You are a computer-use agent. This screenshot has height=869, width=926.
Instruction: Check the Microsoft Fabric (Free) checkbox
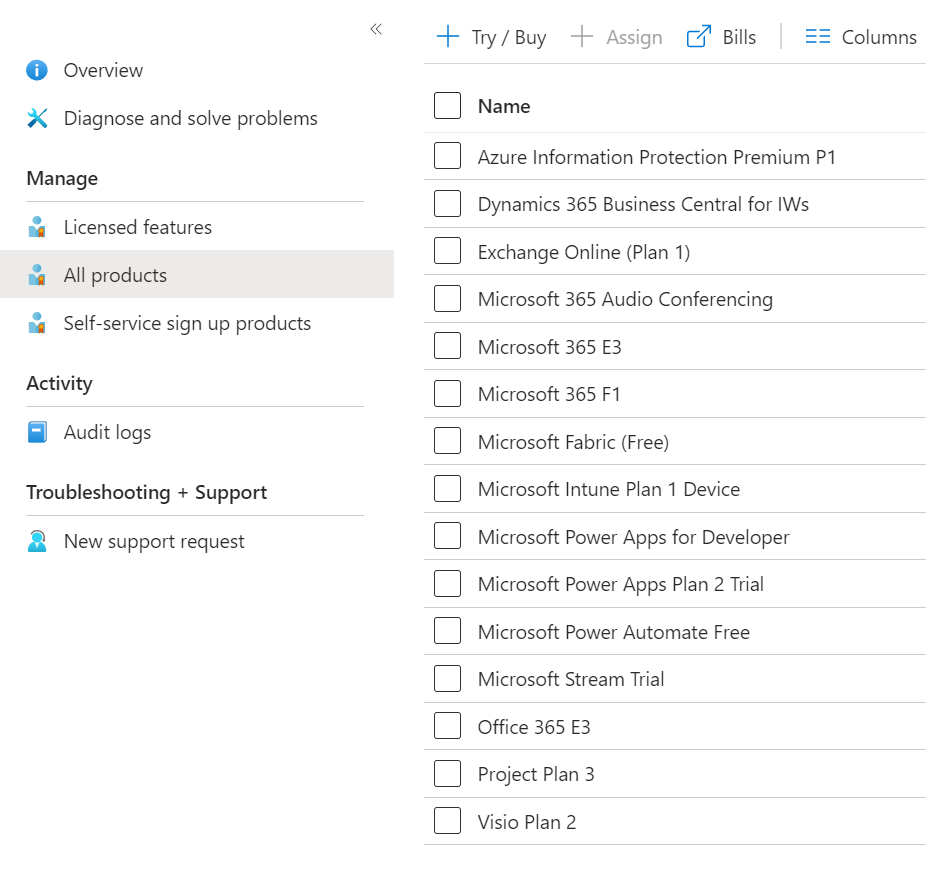click(448, 441)
